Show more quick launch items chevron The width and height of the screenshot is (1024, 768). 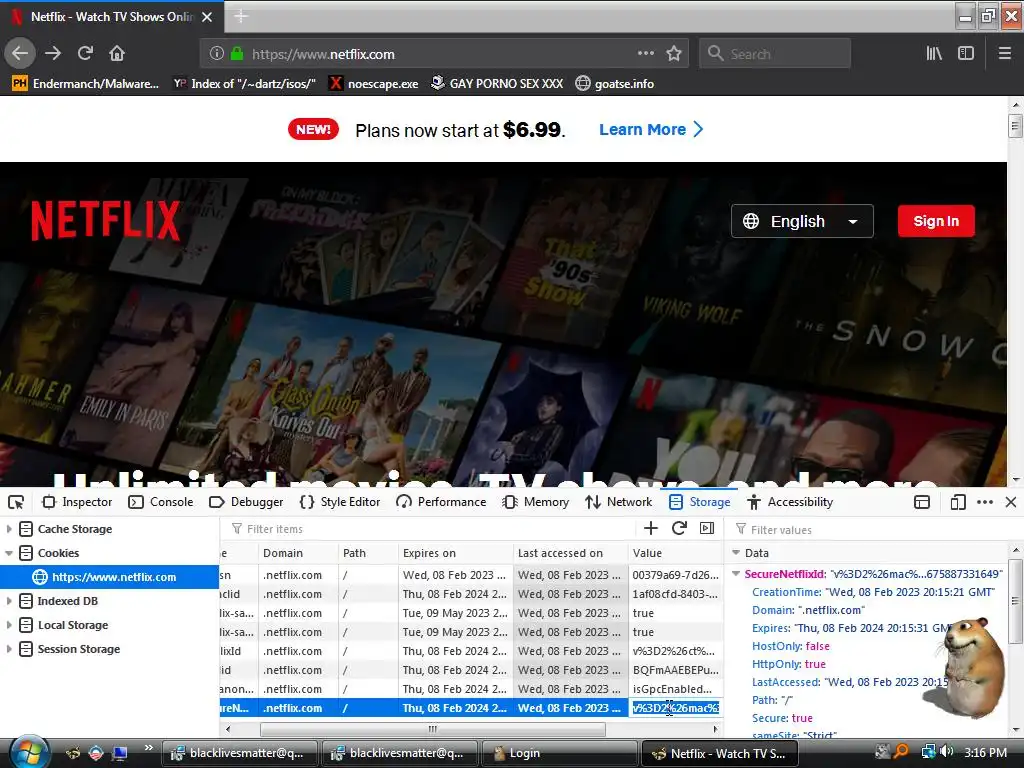click(x=148, y=748)
